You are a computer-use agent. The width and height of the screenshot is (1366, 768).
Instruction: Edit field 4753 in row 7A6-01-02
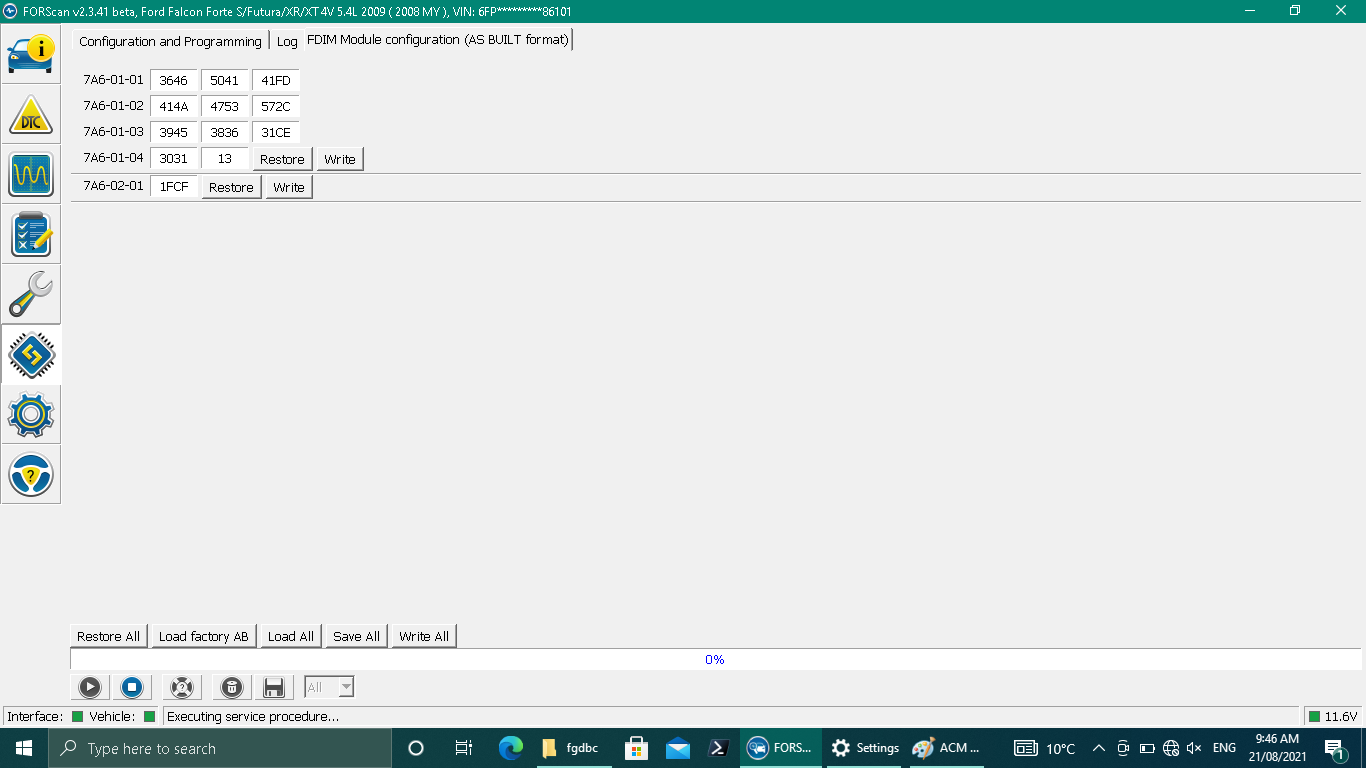click(x=225, y=106)
